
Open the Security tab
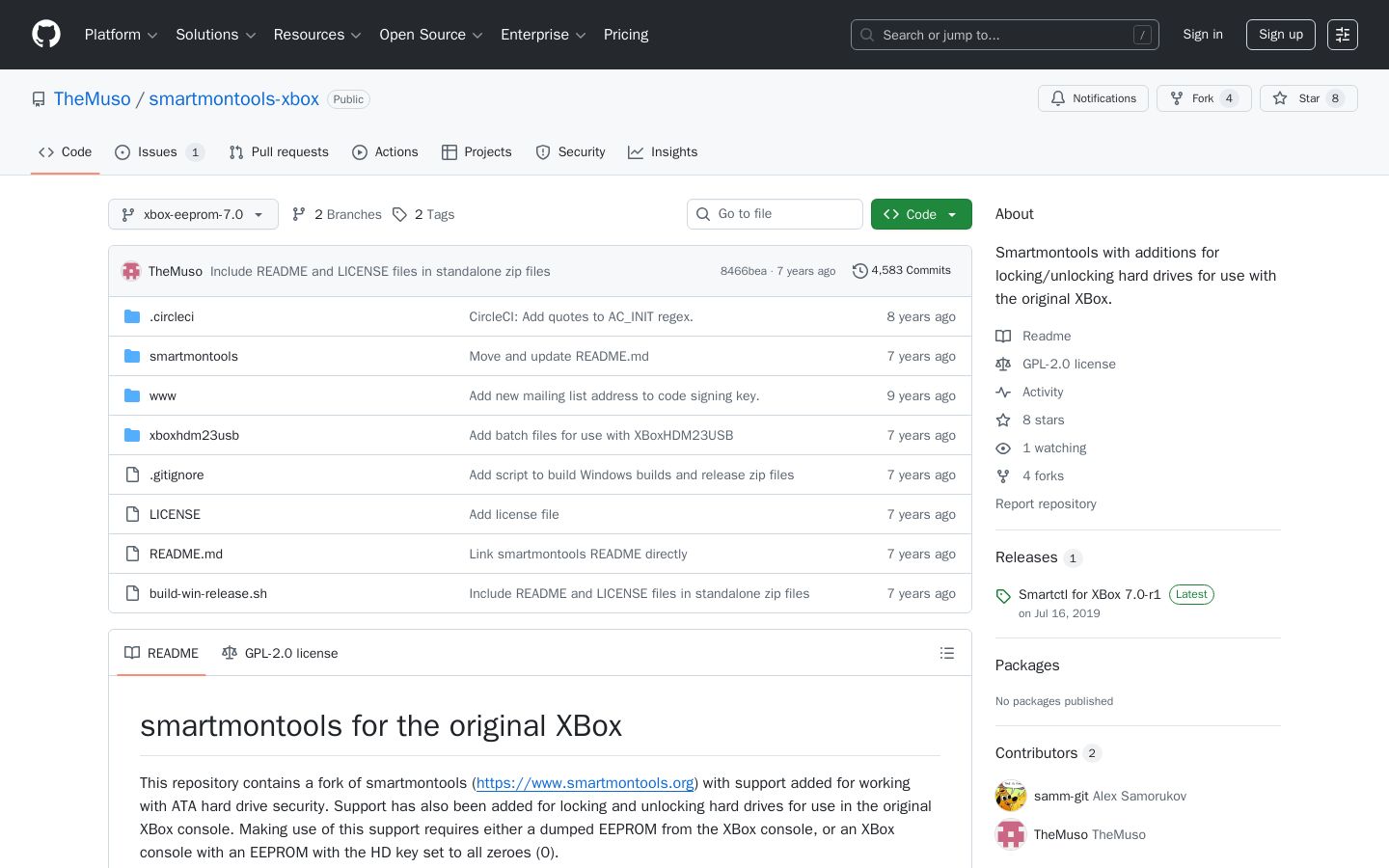coord(570,152)
